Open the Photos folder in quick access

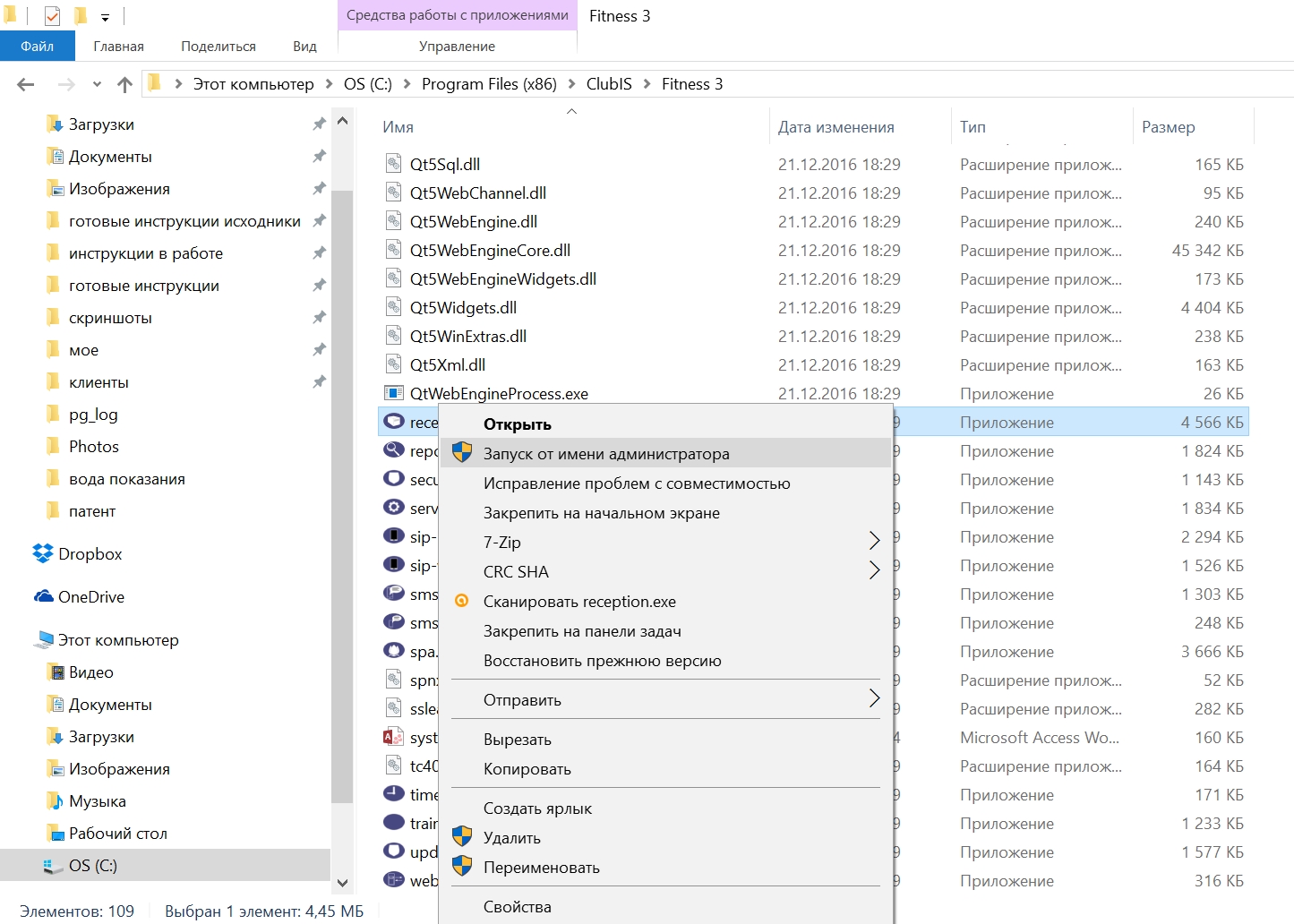pyautogui.click(x=93, y=447)
